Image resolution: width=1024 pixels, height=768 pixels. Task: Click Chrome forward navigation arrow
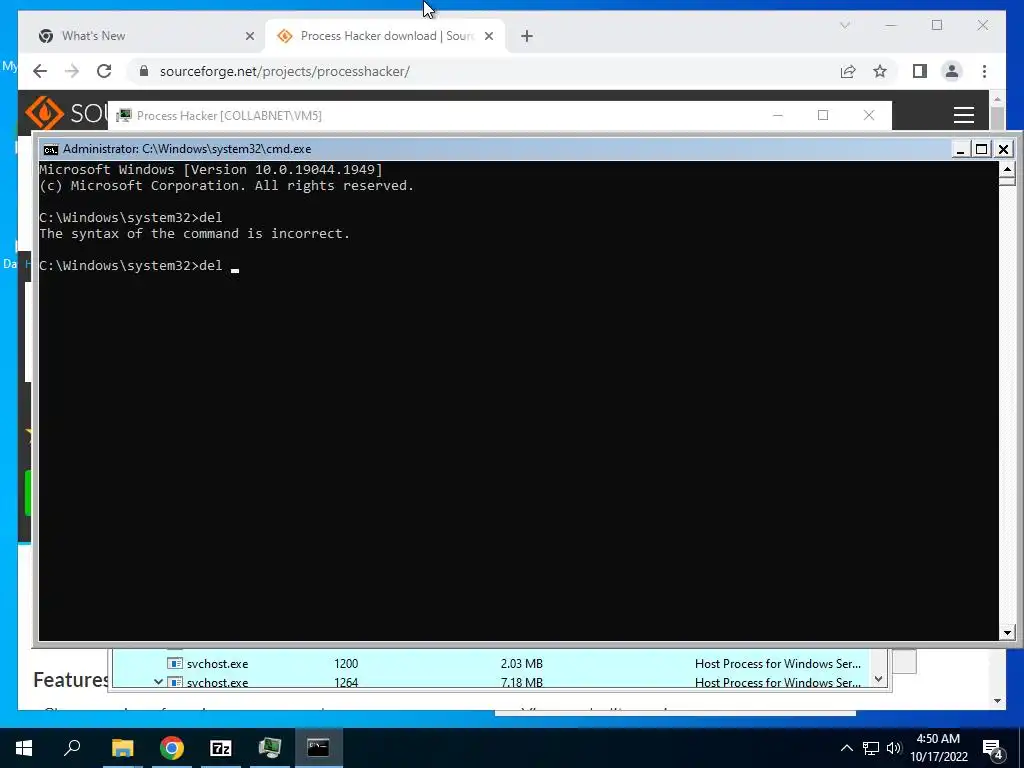pyautogui.click(x=72, y=71)
